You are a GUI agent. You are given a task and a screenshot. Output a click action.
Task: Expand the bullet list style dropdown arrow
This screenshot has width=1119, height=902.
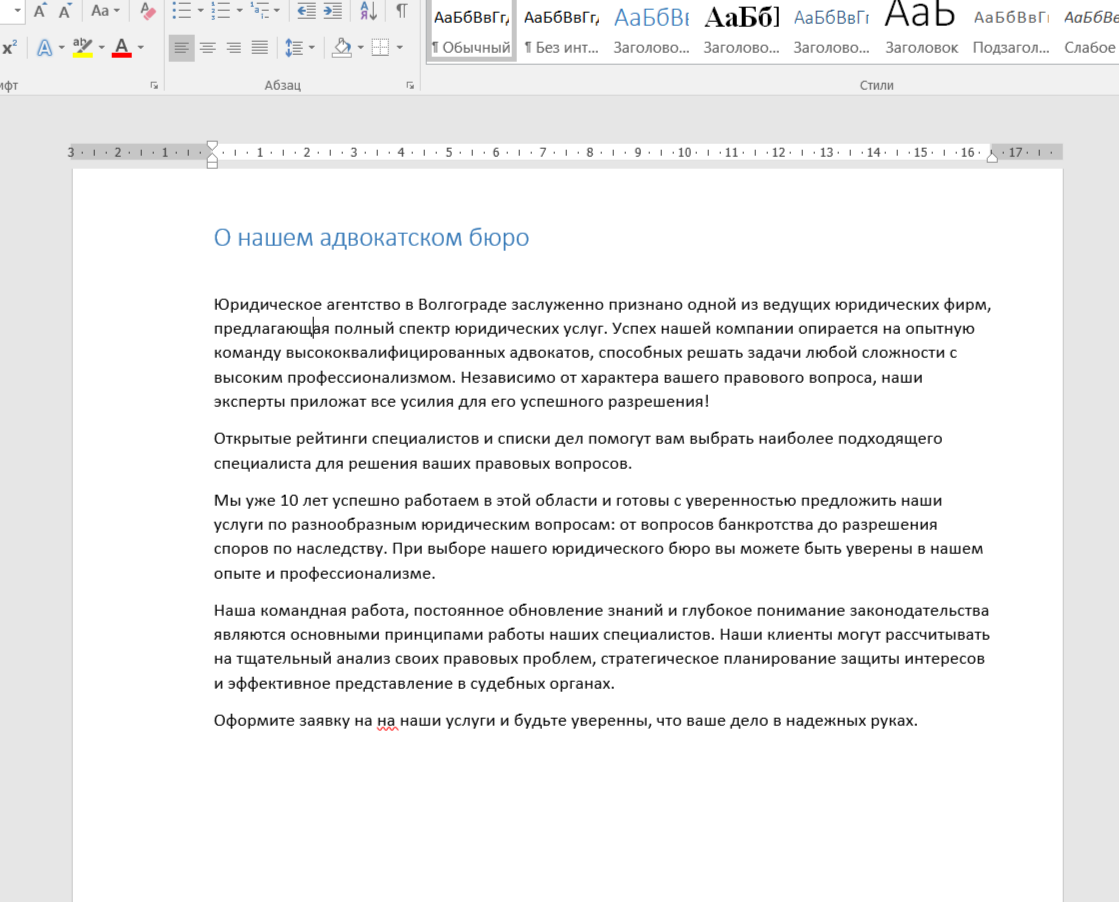(201, 10)
